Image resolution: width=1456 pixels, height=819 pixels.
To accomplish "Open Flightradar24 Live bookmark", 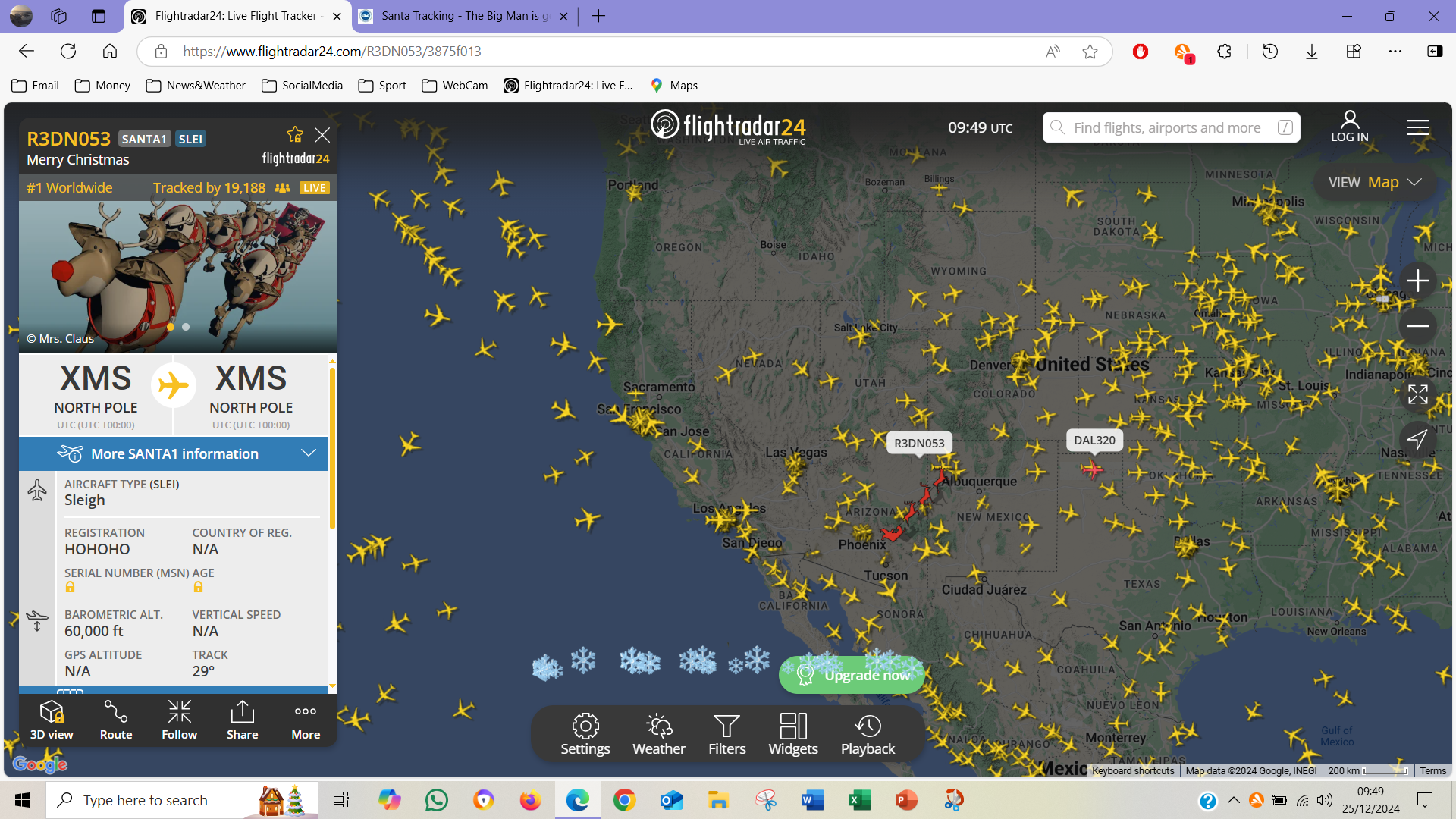I will click(569, 86).
